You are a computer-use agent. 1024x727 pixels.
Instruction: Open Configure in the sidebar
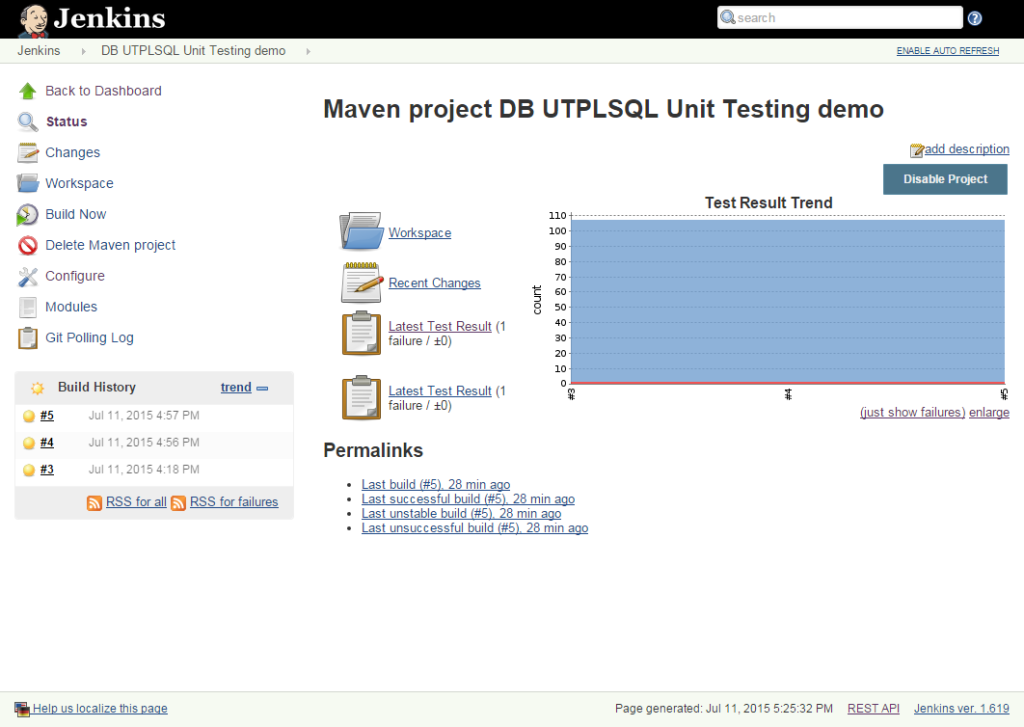tap(74, 276)
